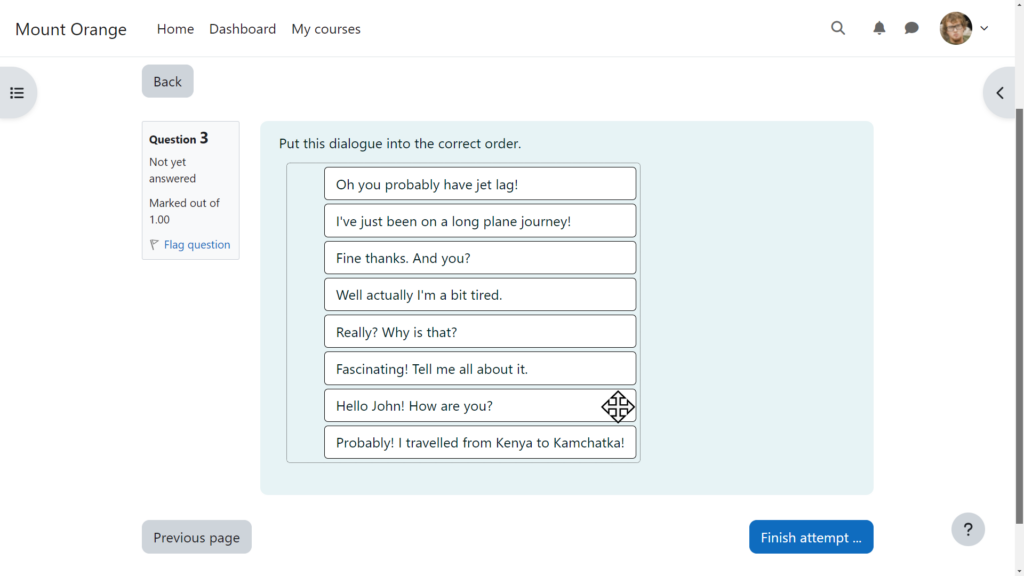Viewport: 1024px width, 576px height.
Task: Open the messaging speech bubble
Action: pos(911,28)
